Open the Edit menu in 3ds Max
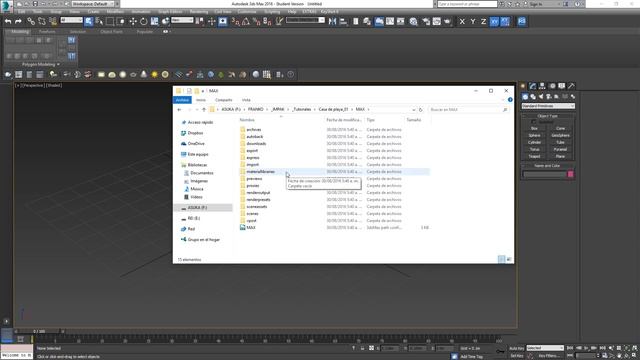640x360 pixels. point(22,12)
